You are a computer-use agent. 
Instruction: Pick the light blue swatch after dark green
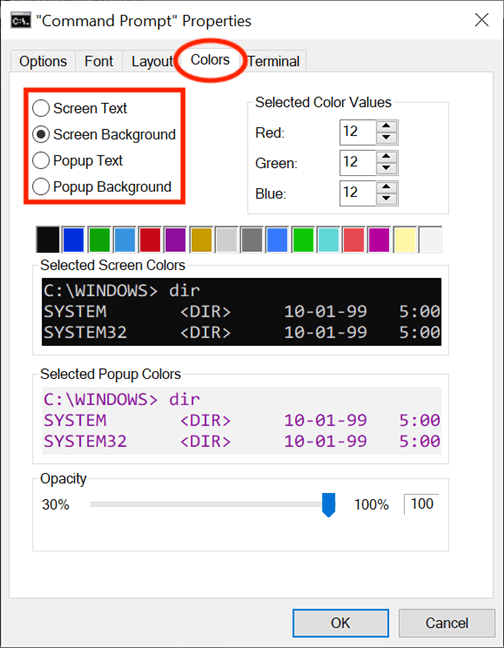click(x=124, y=239)
